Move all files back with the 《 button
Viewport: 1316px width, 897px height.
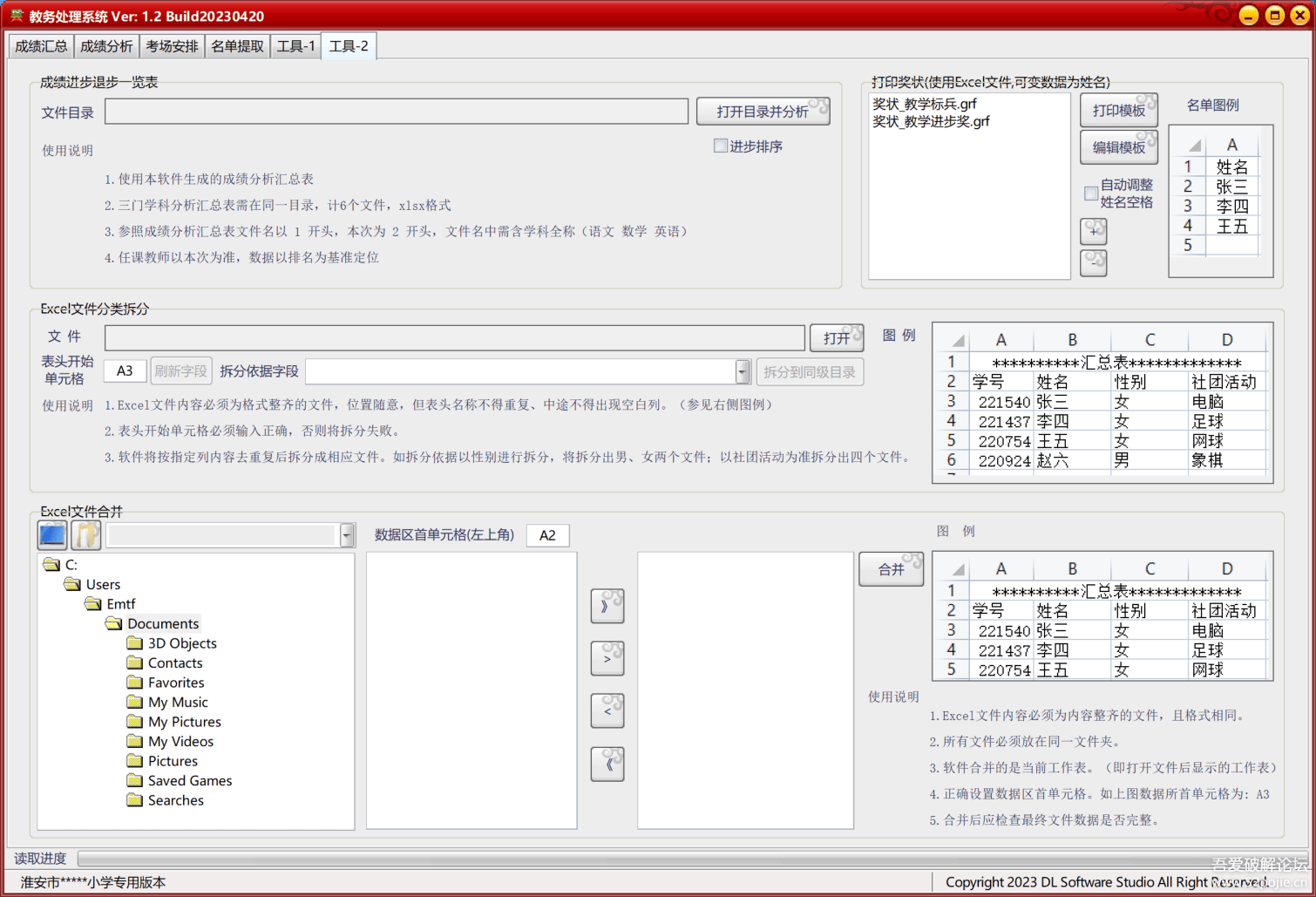[x=607, y=764]
